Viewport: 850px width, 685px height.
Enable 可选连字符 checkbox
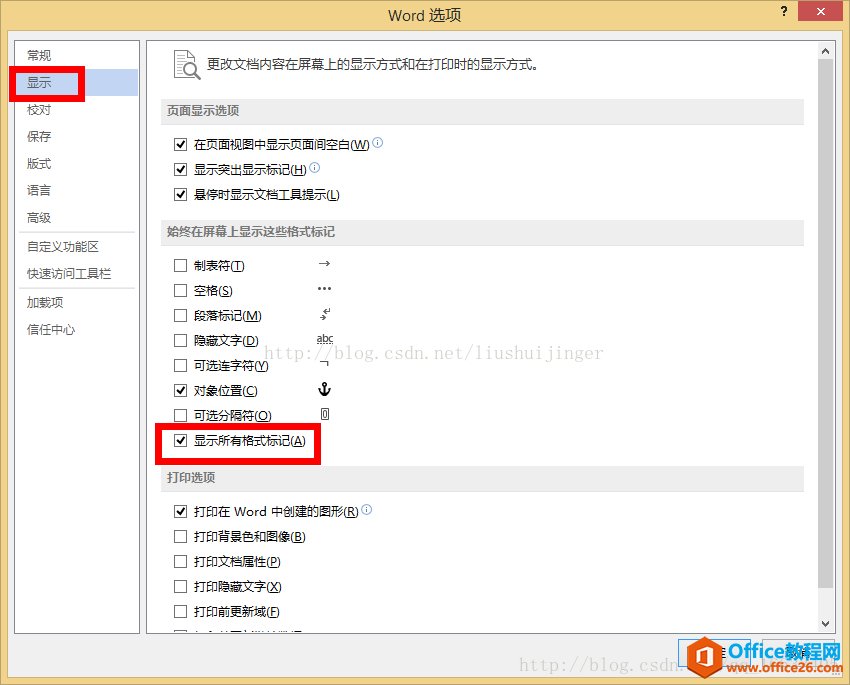[181, 365]
